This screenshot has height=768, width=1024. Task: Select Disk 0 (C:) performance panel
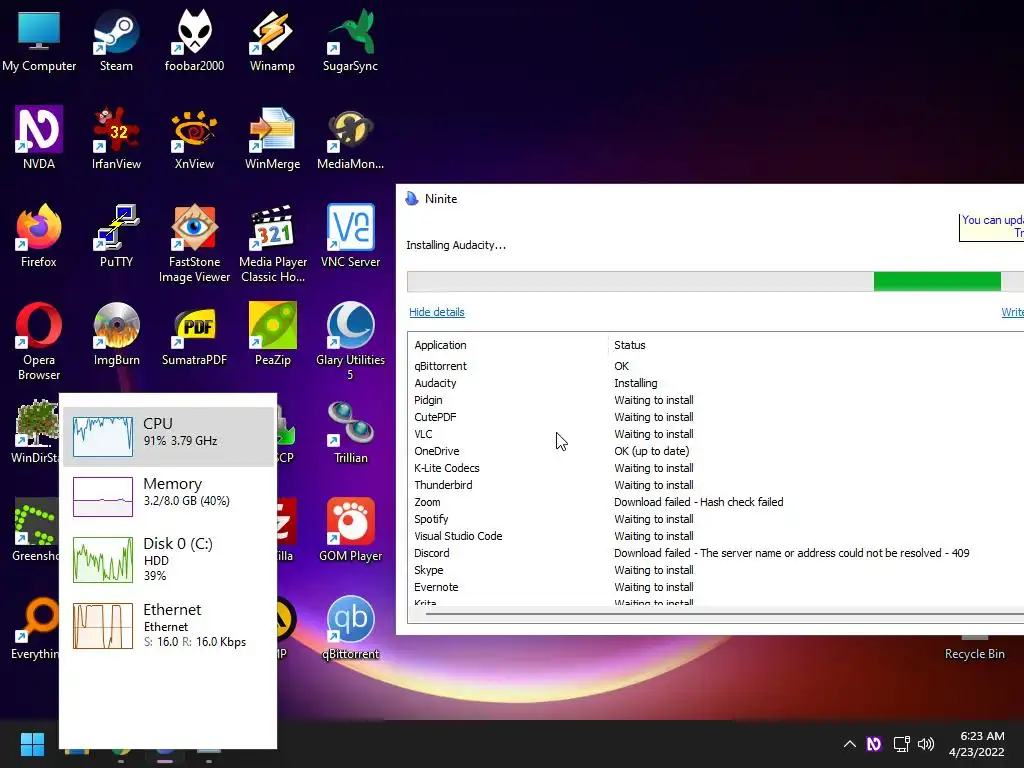(168, 559)
